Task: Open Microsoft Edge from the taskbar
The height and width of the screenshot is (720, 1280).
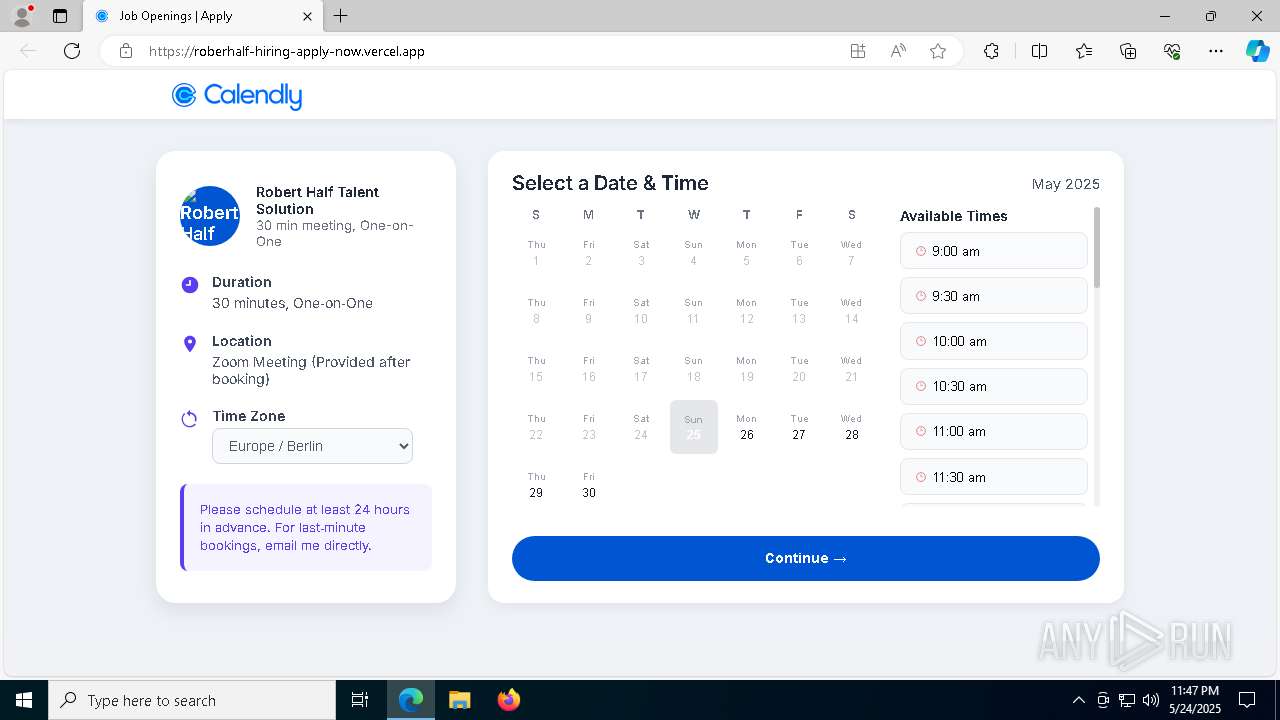Action: [411, 700]
